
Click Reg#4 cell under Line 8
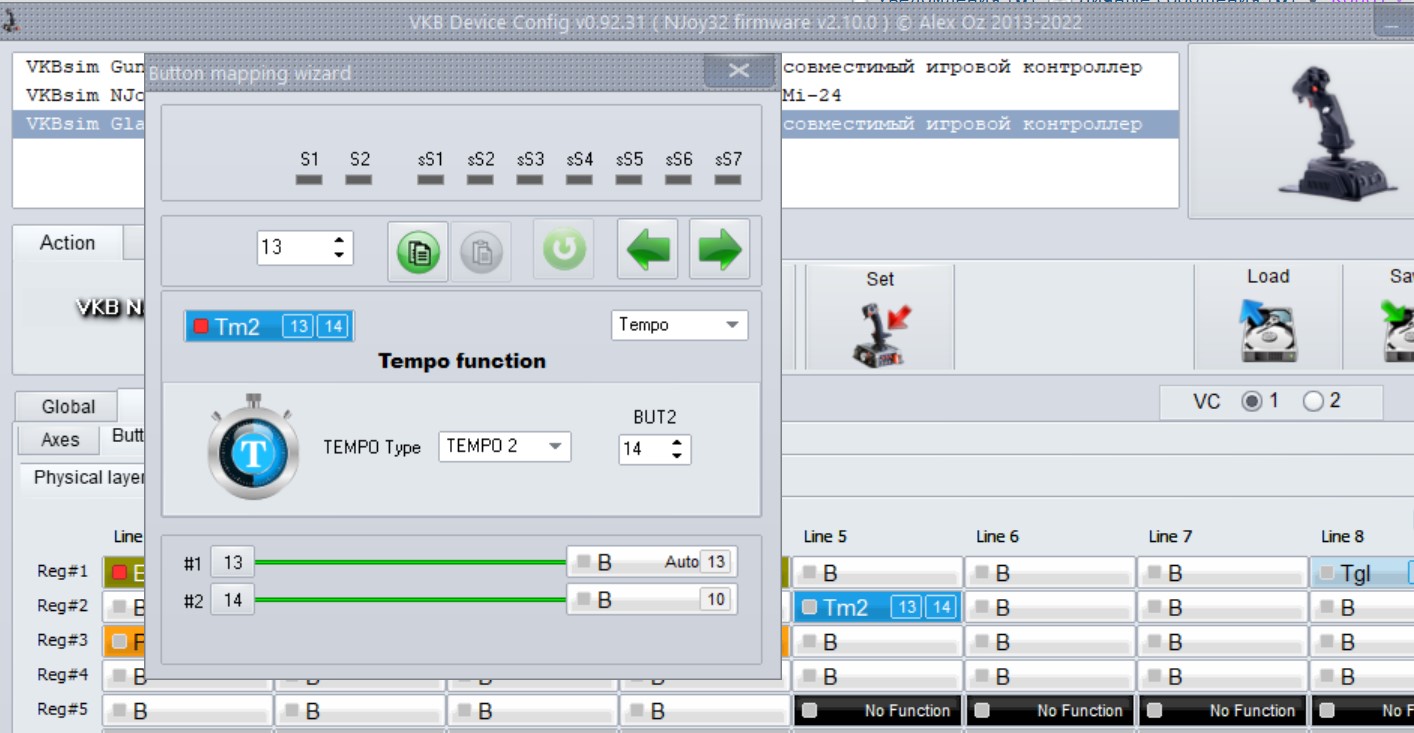[x=1362, y=676]
